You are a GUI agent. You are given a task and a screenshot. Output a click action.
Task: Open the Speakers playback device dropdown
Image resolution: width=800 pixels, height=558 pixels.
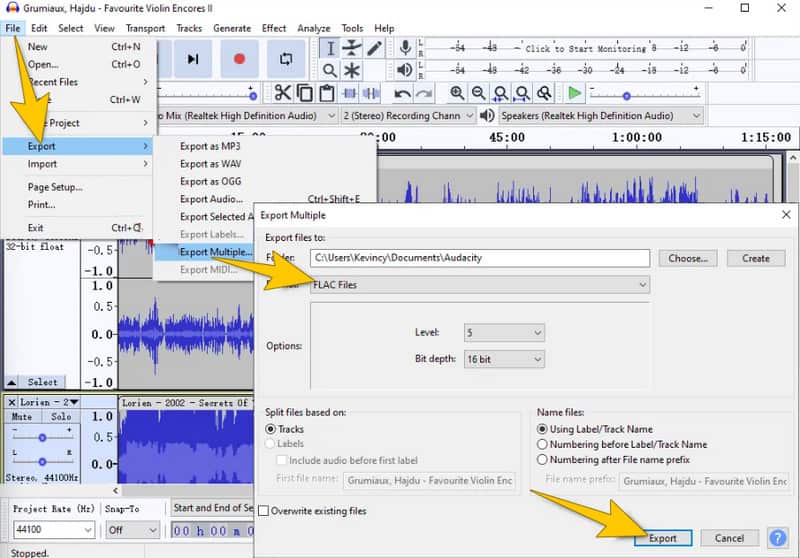pos(601,116)
